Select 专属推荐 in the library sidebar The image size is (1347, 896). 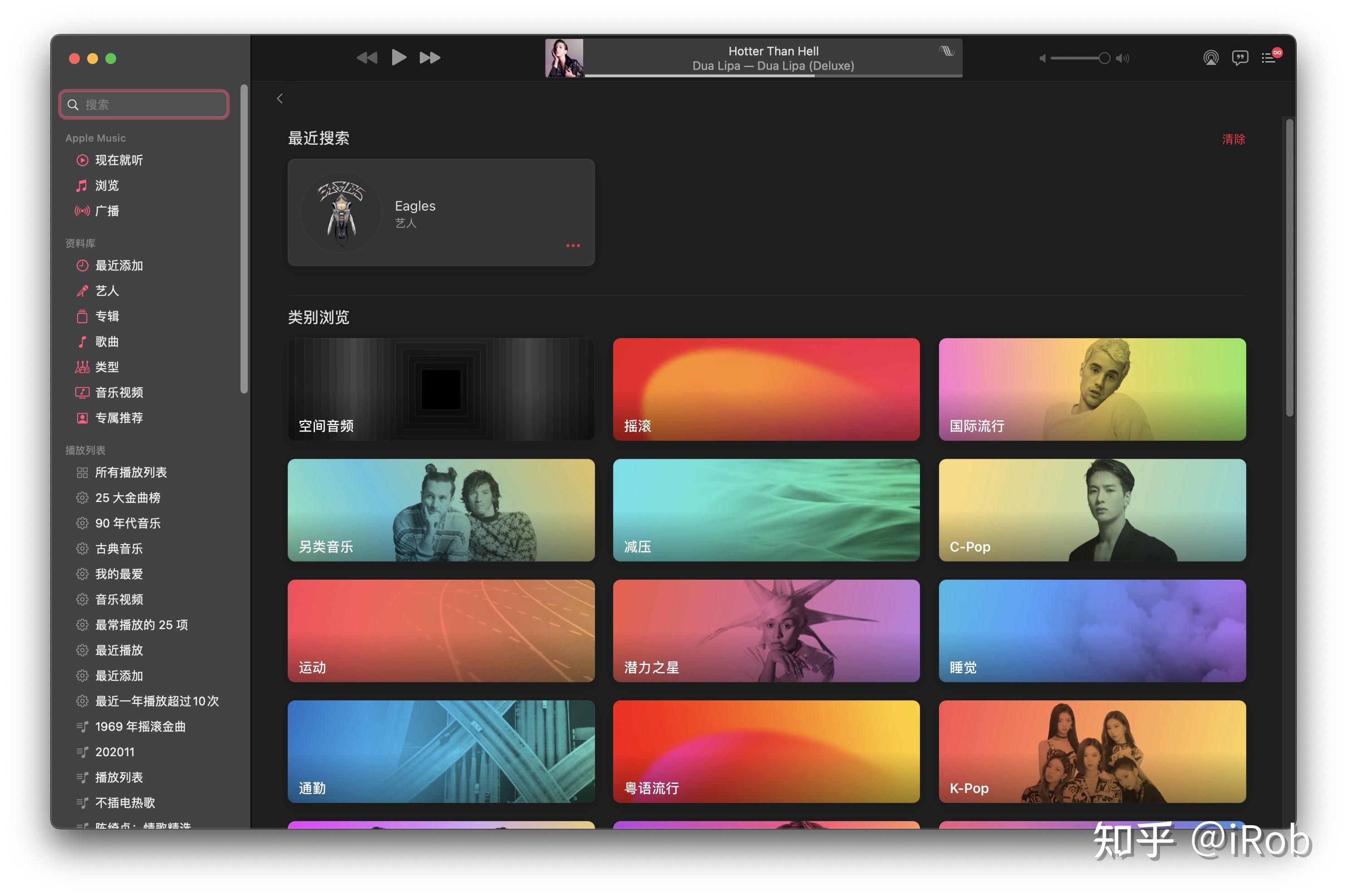[119, 418]
